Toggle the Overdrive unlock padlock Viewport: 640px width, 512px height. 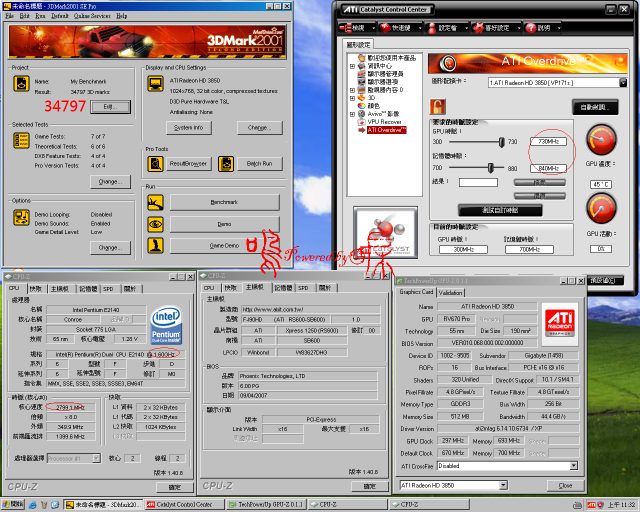pos(437,107)
